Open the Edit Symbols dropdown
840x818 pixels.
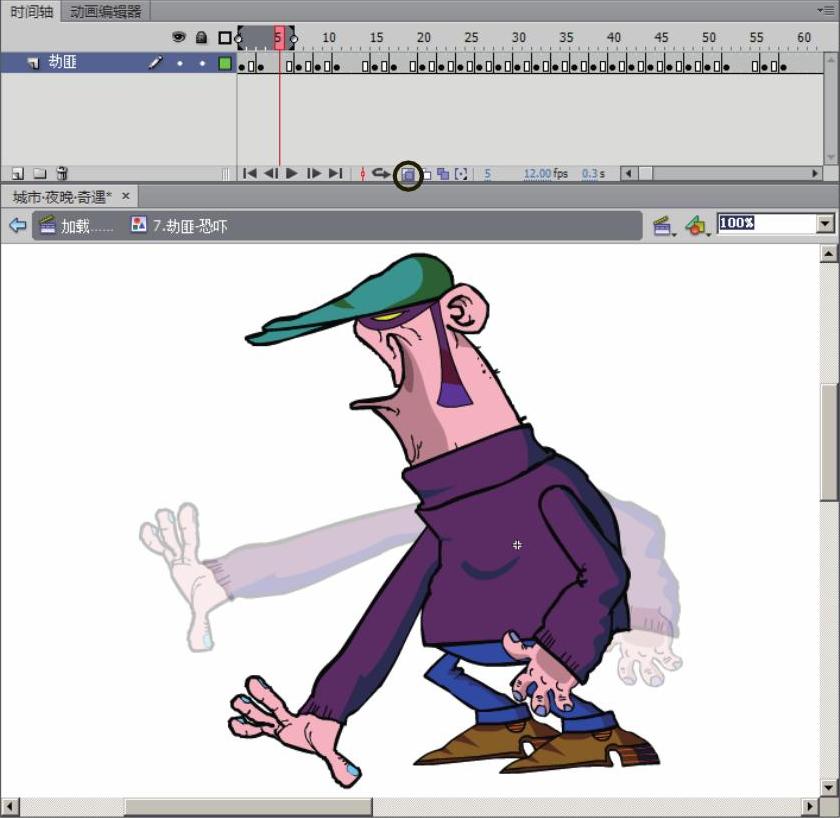[x=696, y=226]
